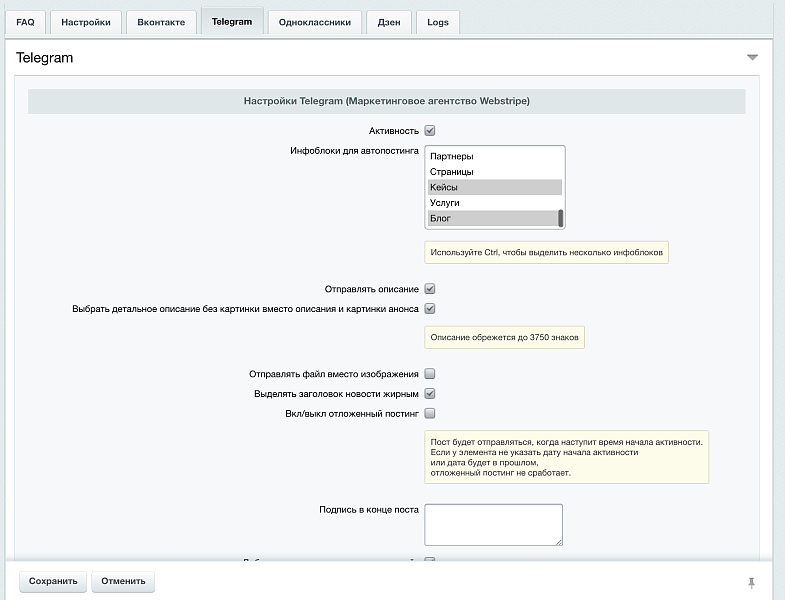The image size is (785, 600).
Task: Switch to the Настройки tab
Action: pos(86,22)
